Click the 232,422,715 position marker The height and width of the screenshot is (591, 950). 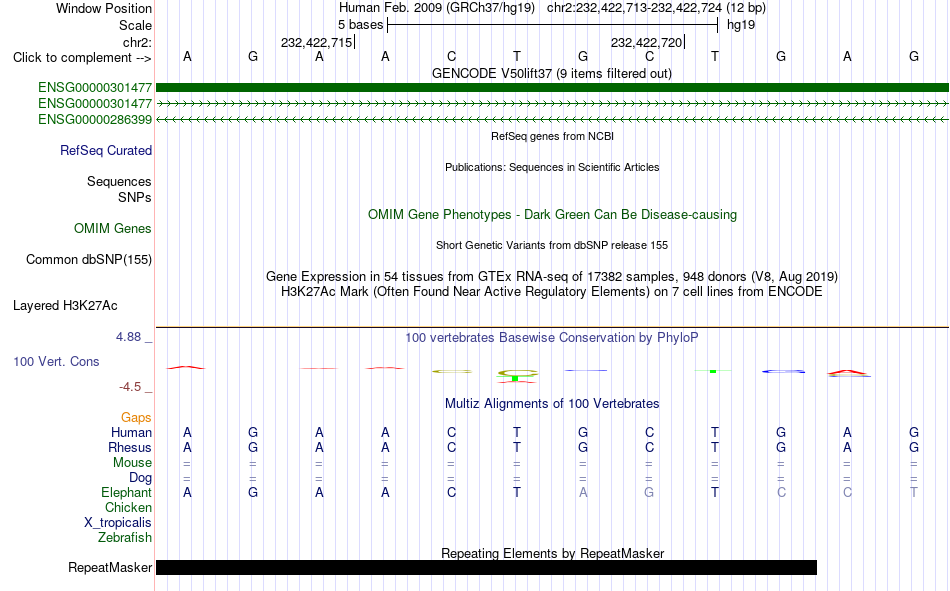pos(316,42)
